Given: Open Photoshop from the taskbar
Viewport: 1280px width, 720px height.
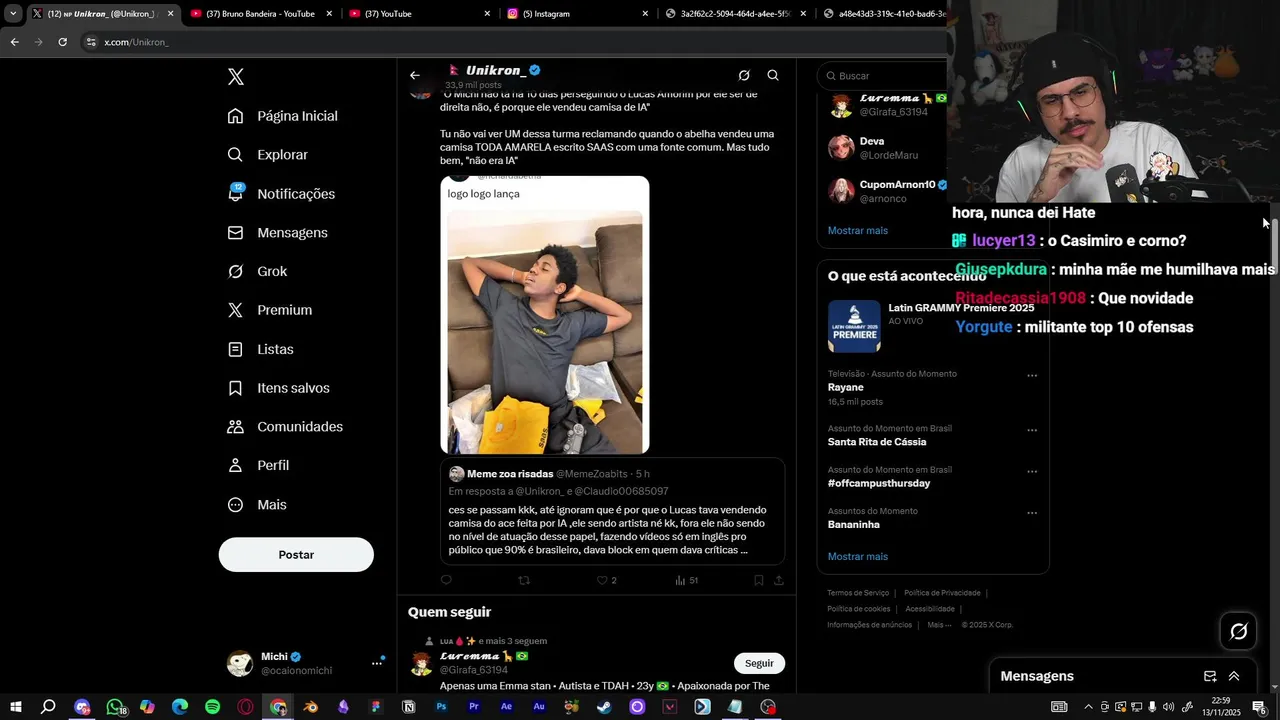Looking at the screenshot, I should pos(441,707).
